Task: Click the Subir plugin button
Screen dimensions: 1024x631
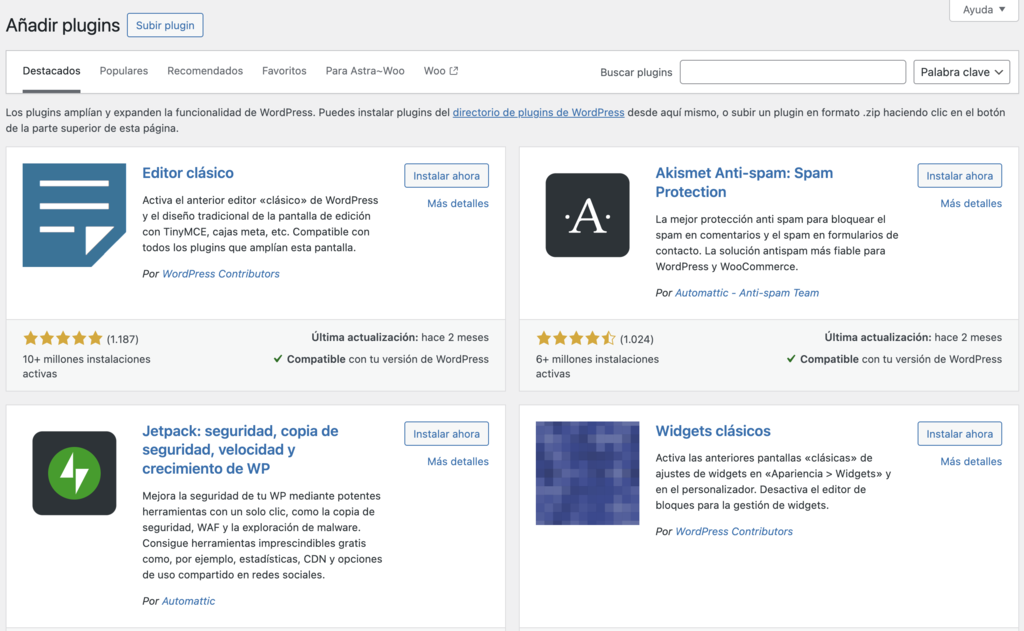Action: point(164,25)
